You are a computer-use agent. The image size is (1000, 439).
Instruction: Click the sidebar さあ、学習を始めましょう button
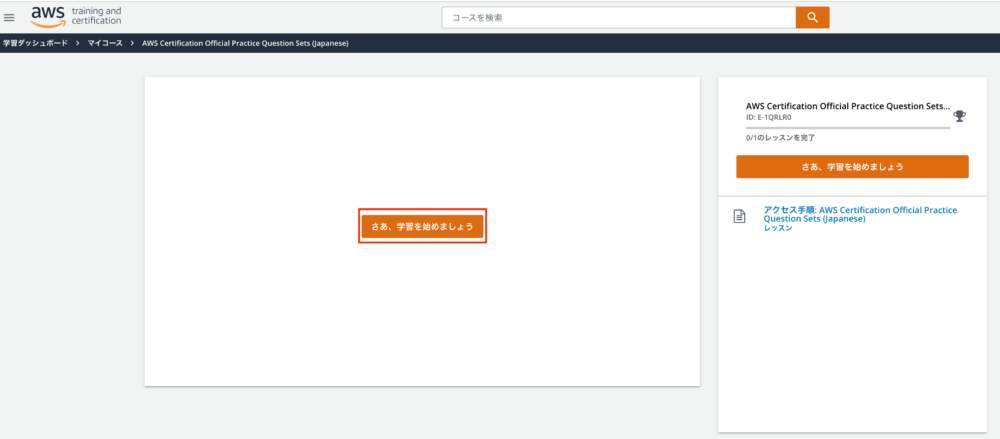tap(852, 167)
